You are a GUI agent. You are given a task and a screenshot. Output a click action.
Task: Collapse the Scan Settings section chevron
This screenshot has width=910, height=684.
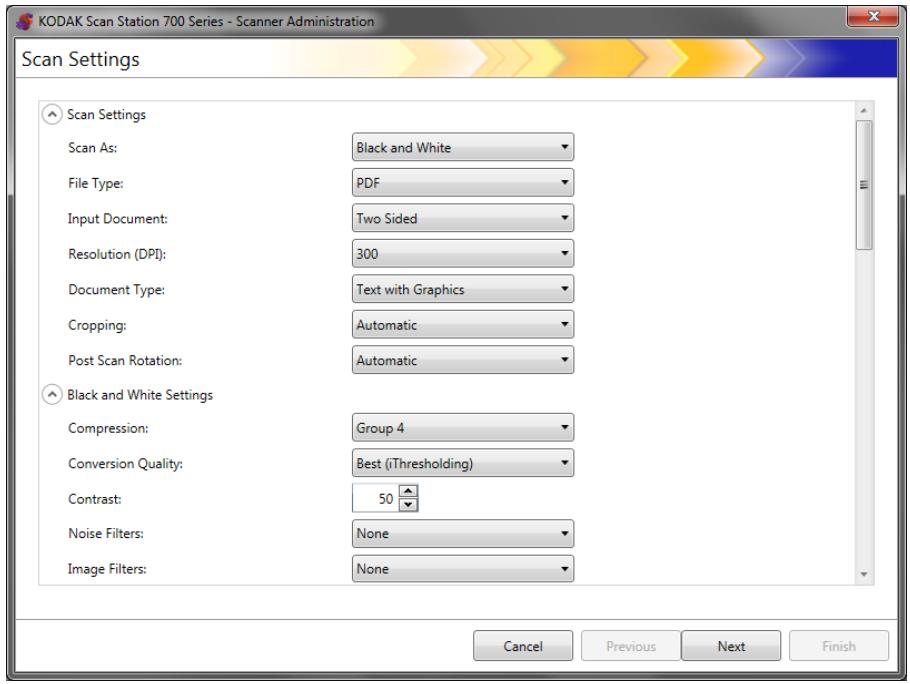pyautogui.click(x=52, y=114)
